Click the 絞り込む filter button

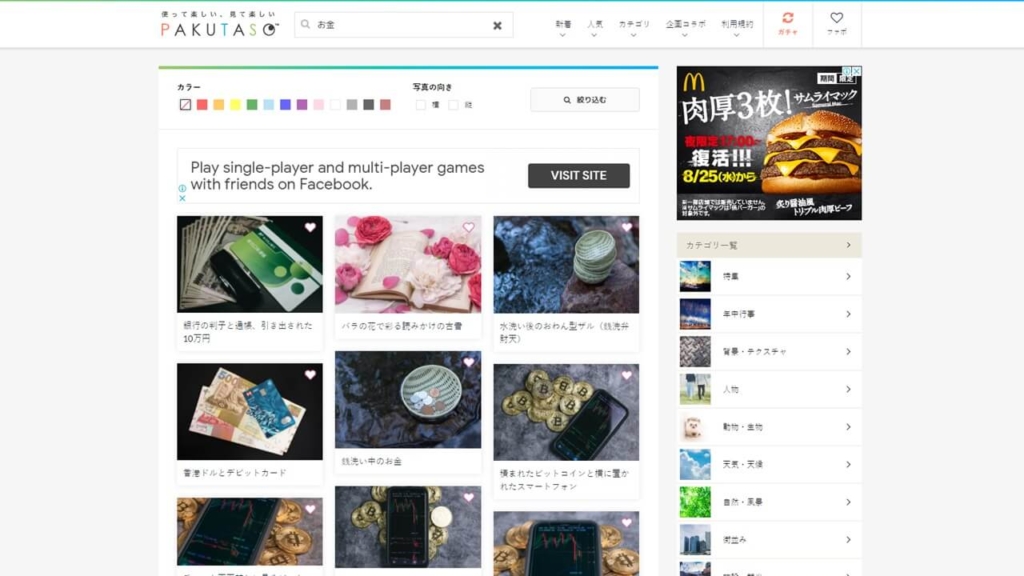(584, 100)
